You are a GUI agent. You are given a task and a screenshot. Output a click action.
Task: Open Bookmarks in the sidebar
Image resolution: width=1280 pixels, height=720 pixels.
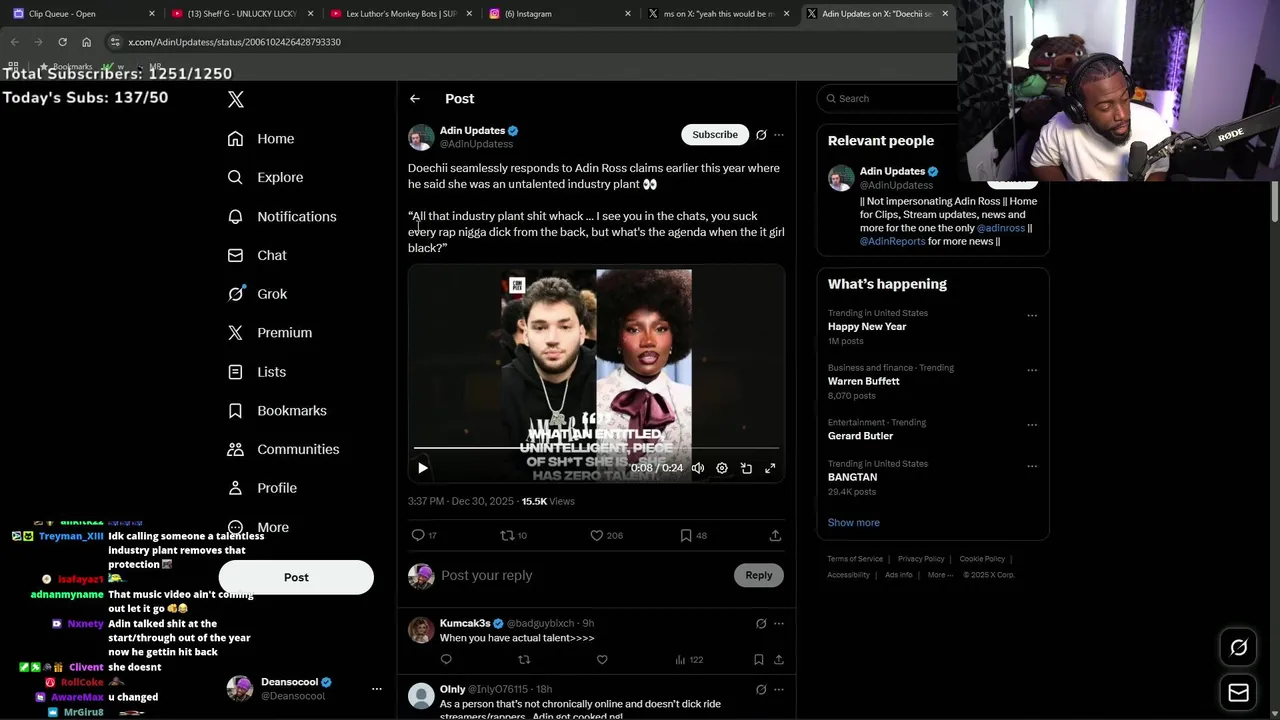pos(277,410)
